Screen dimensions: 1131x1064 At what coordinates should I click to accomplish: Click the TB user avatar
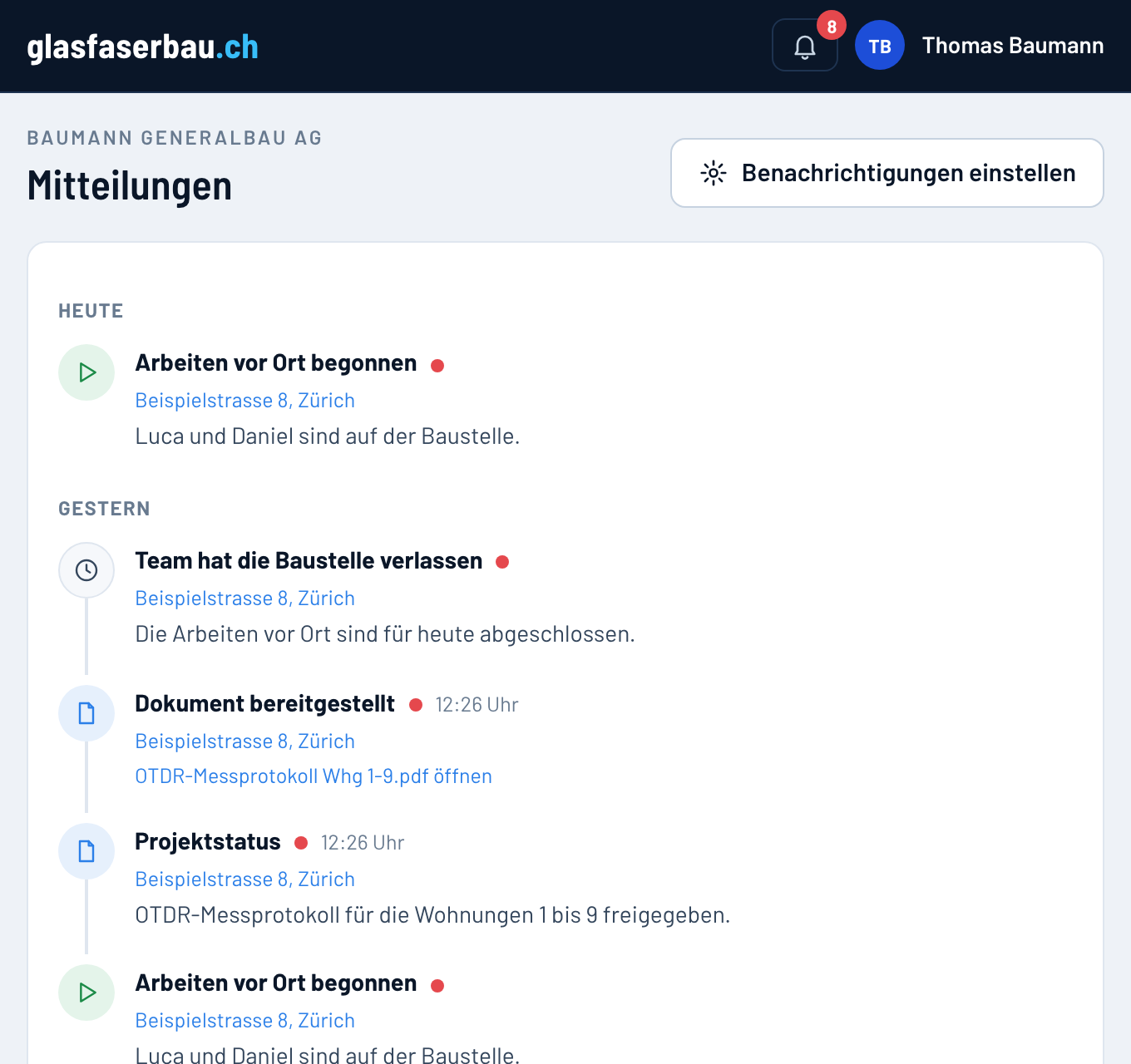tap(880, 45)
